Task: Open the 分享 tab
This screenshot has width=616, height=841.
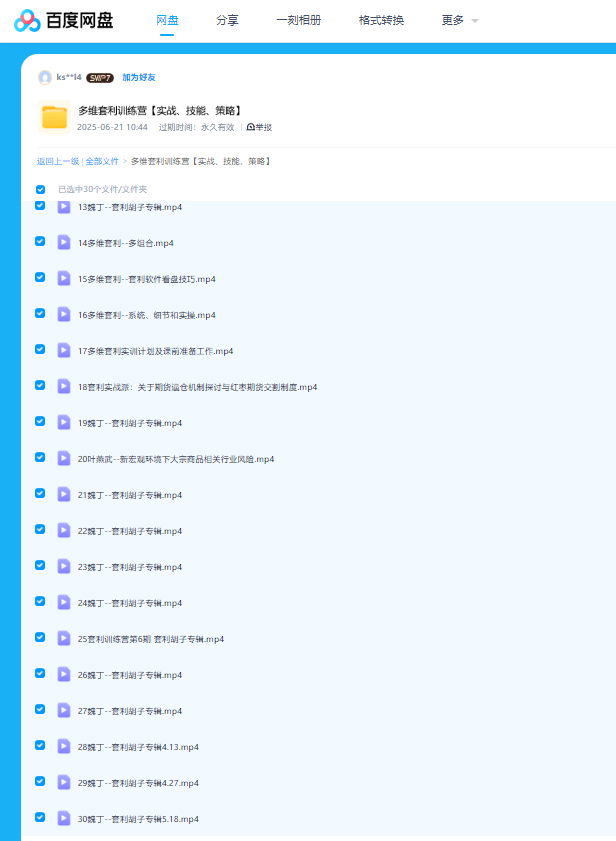Action: pos(227,20)
